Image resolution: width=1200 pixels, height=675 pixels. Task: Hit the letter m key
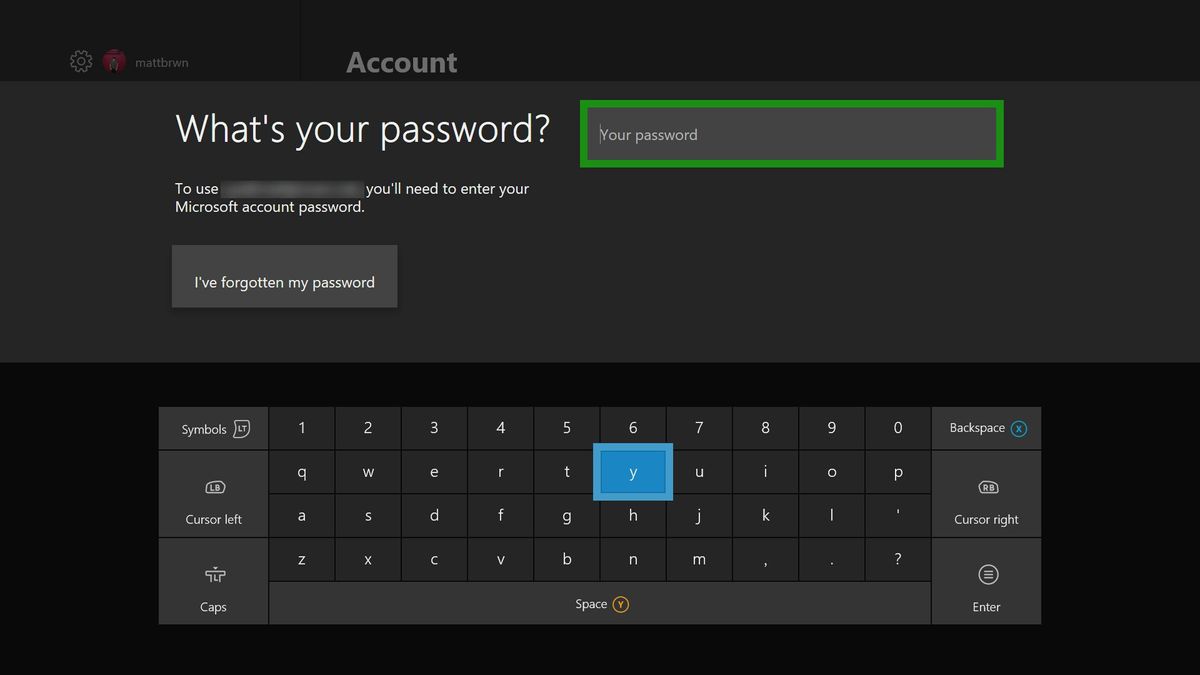699,560
